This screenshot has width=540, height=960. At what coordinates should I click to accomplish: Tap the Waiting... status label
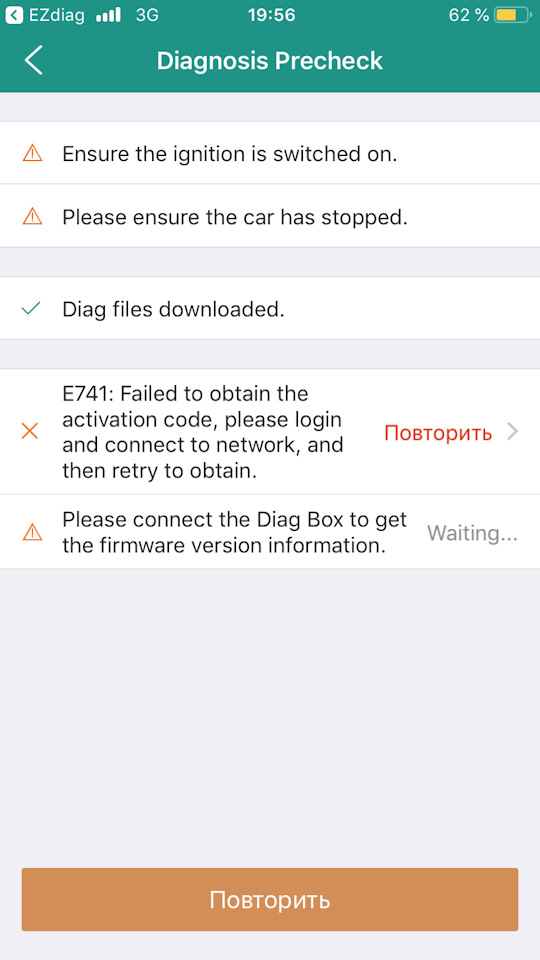(x=472, y=533)
